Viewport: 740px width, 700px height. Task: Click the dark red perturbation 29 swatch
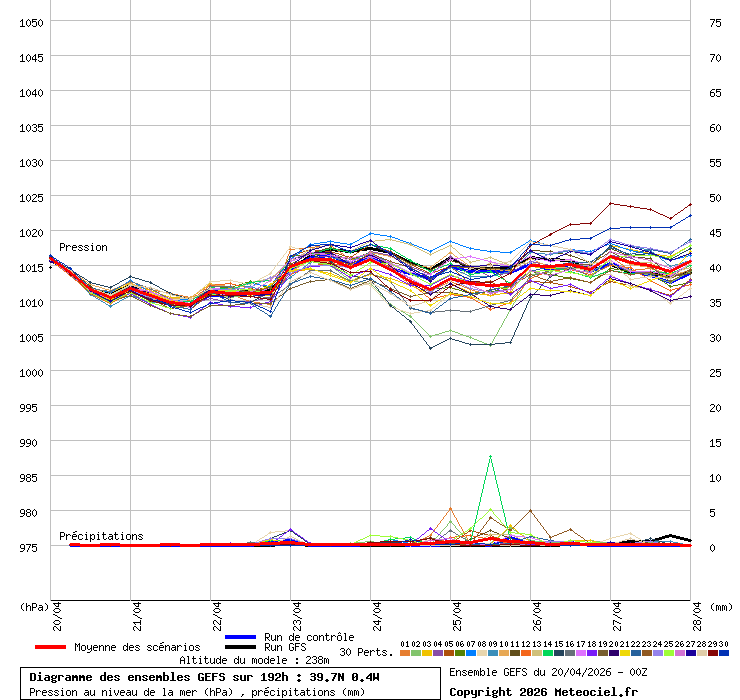[x=713, y=653]
